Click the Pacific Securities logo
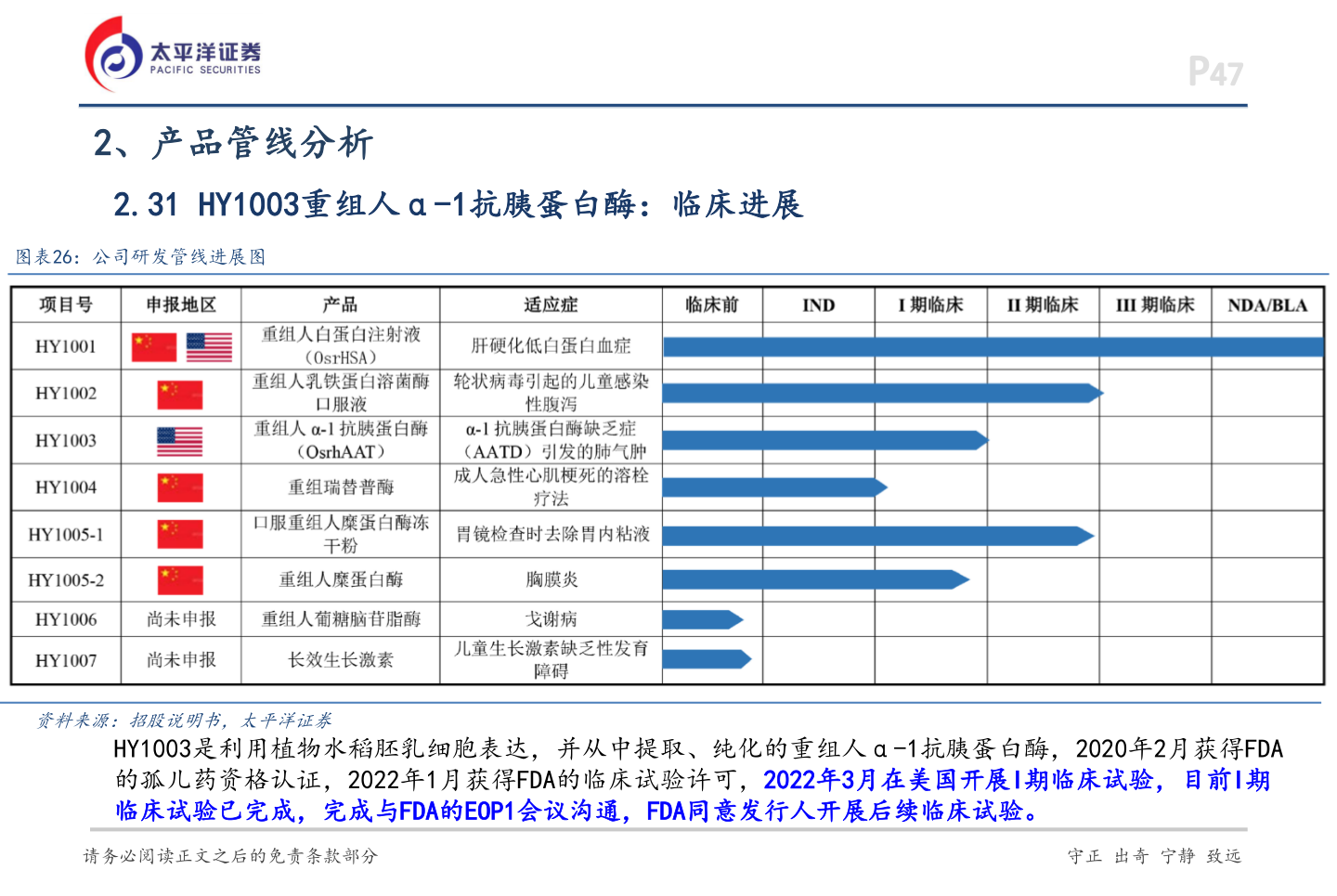Screen dimensions: 1337x896 (172, 51)
